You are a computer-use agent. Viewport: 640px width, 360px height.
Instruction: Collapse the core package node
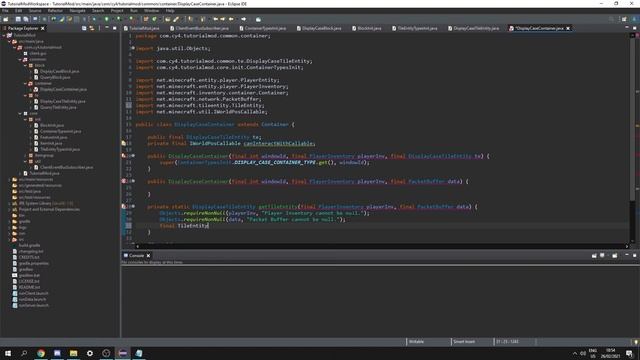coord(20,113)
